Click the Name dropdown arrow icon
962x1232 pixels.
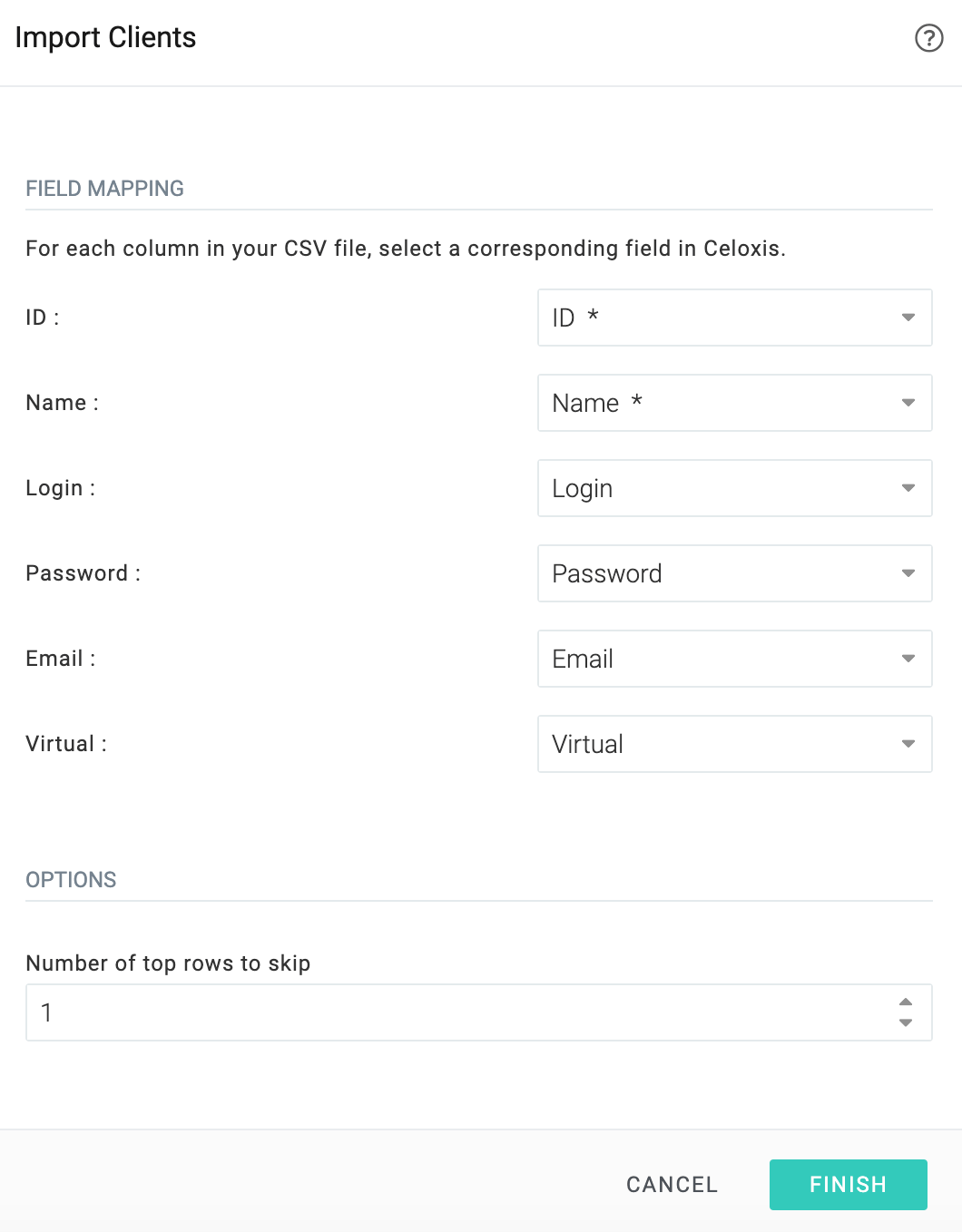point(908,403)
